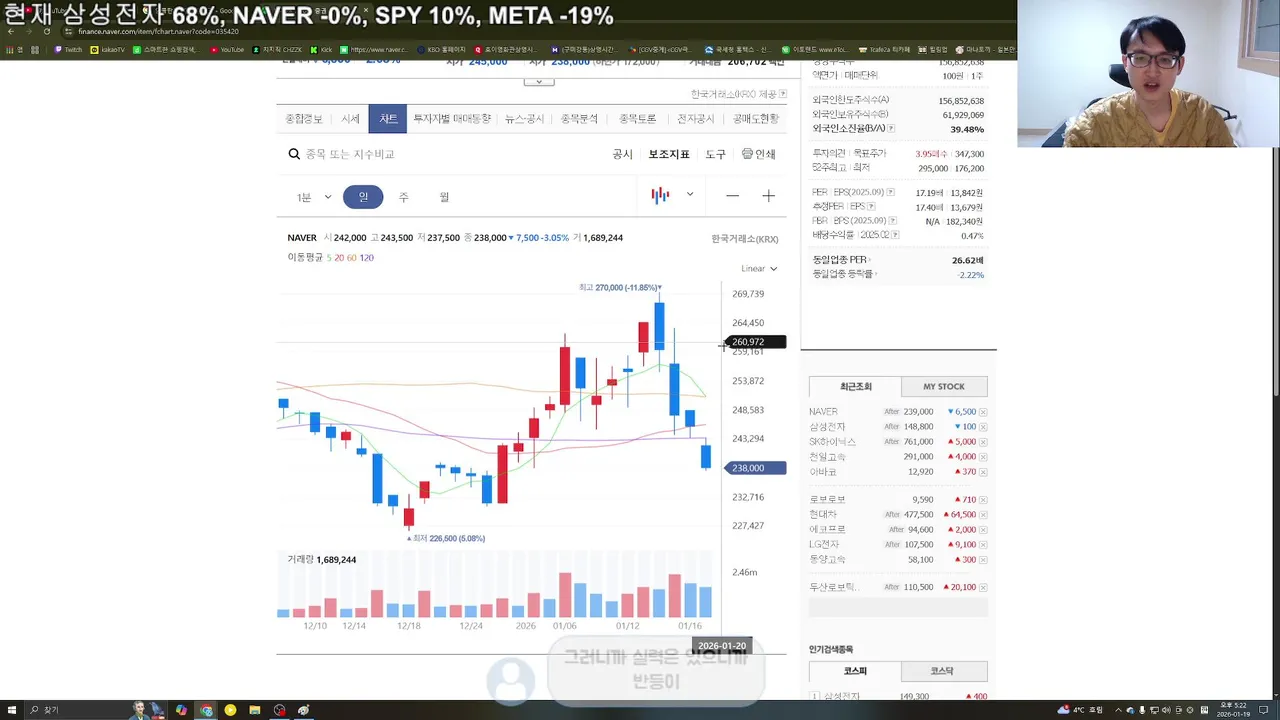This screenshot has height=720, width=1280.
Task: Open MY STOCK tab
Action: (944, 386)
